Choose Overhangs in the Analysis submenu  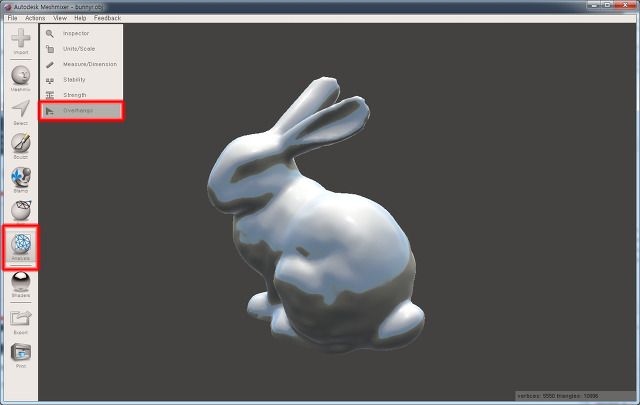(81, 111)
